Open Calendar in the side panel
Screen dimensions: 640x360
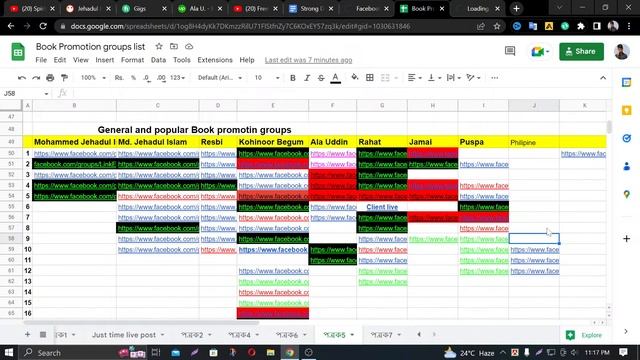click(x=627, y=82)
